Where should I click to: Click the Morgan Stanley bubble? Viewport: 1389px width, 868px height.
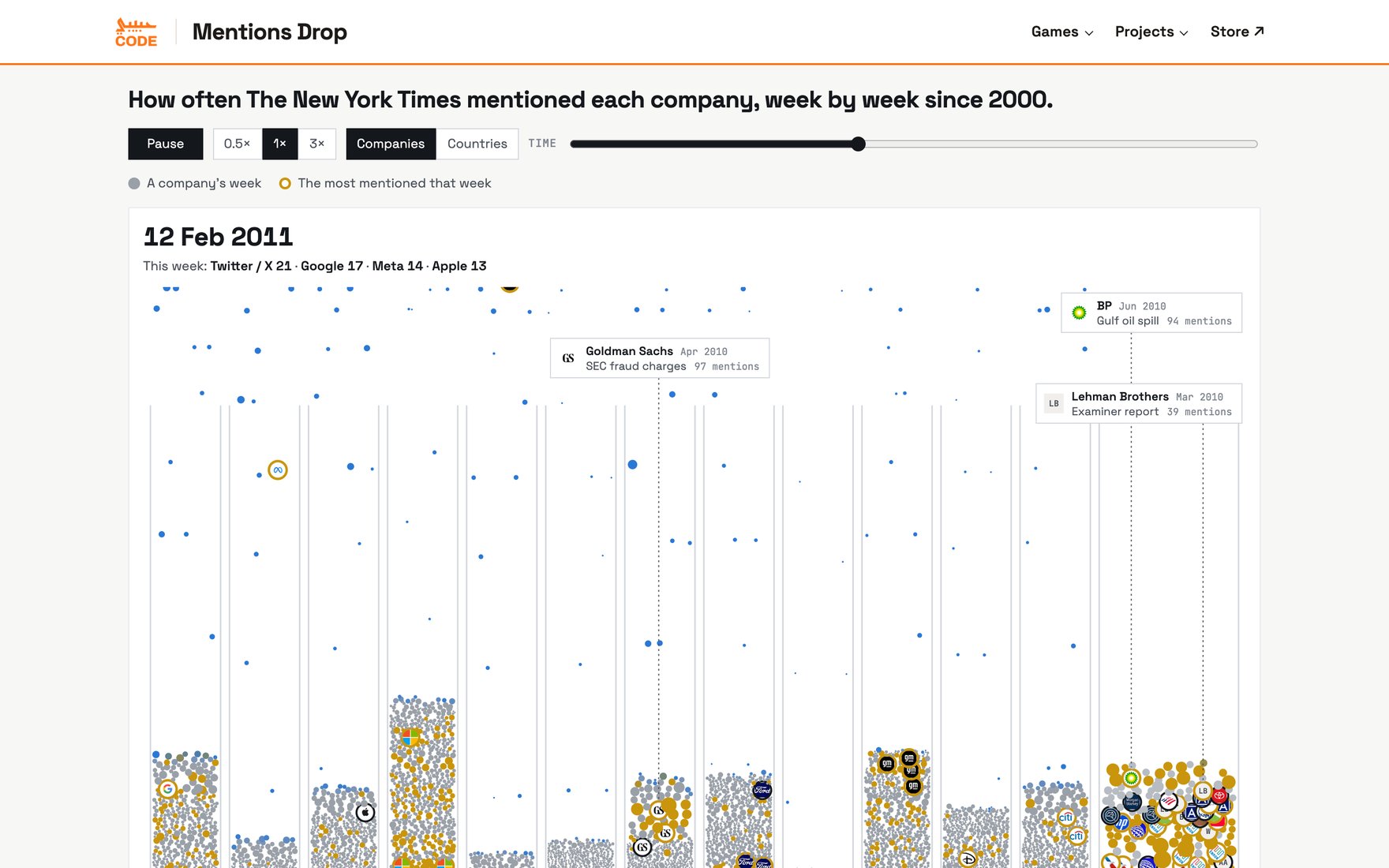[x=1132, y=802]
